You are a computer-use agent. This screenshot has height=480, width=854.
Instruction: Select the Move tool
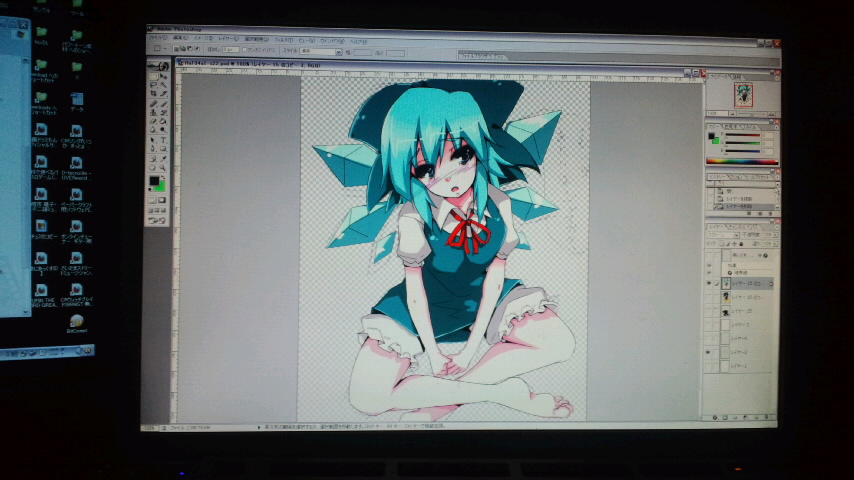(164, 76)
